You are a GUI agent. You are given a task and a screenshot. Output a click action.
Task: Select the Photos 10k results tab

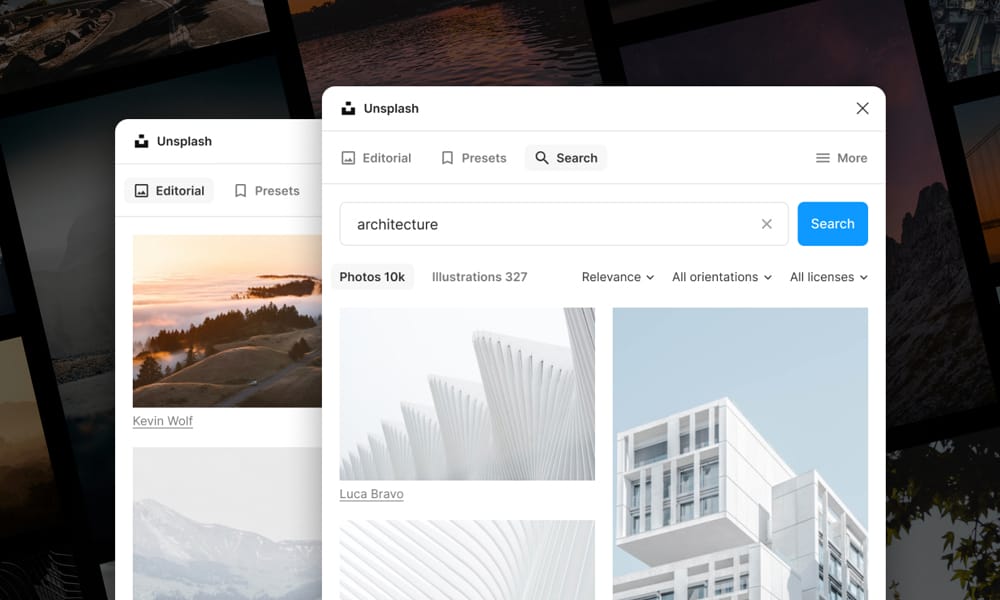[372, 277]
